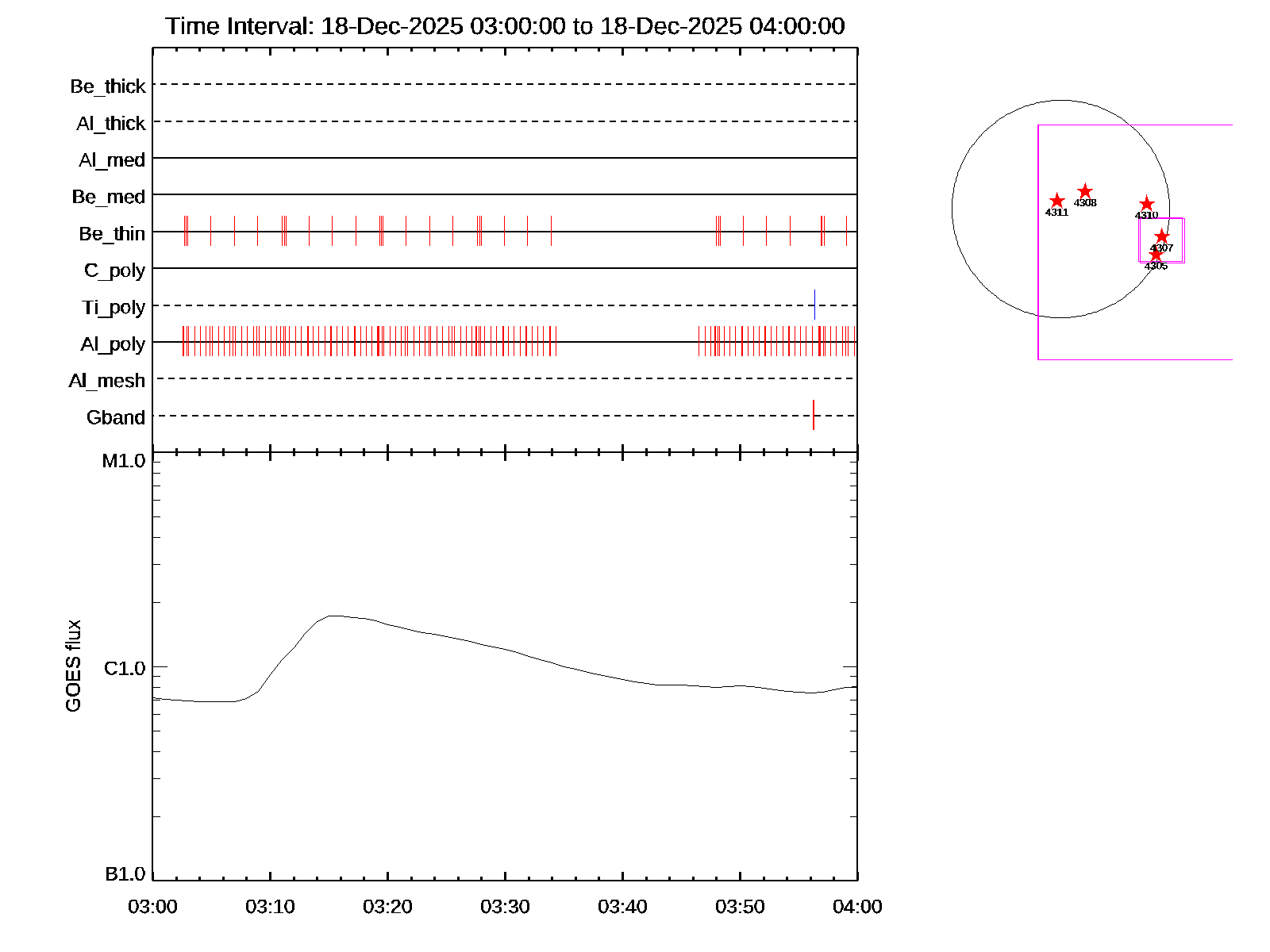Click the C1.0 flux axis label
1270x952 pixels.
point(125,669)
